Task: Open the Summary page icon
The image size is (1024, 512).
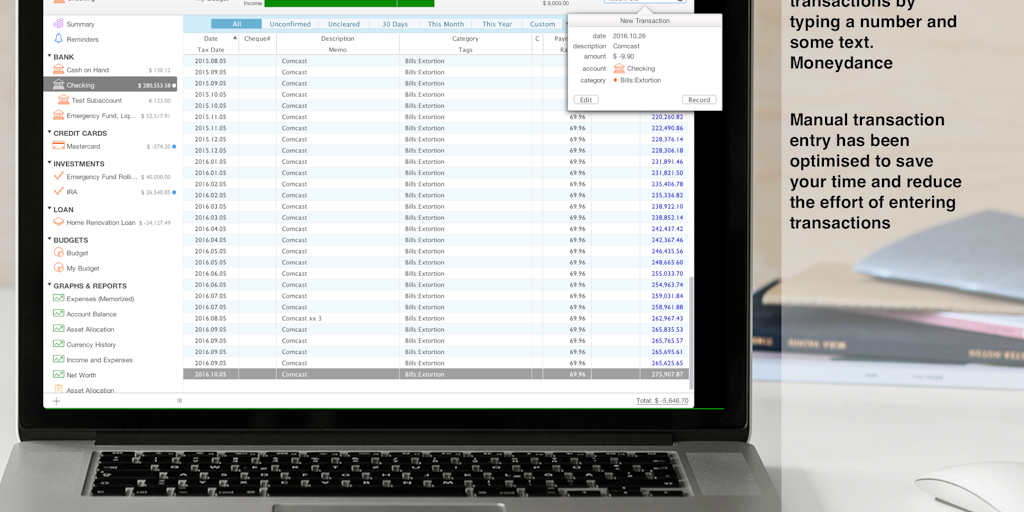Action: tap(59, 24)
